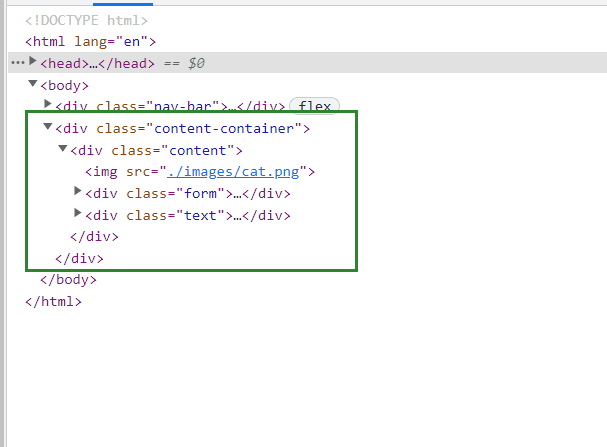
Task: Select the div class="content" node
Action: pyautogui.click(x=156, y=151)
